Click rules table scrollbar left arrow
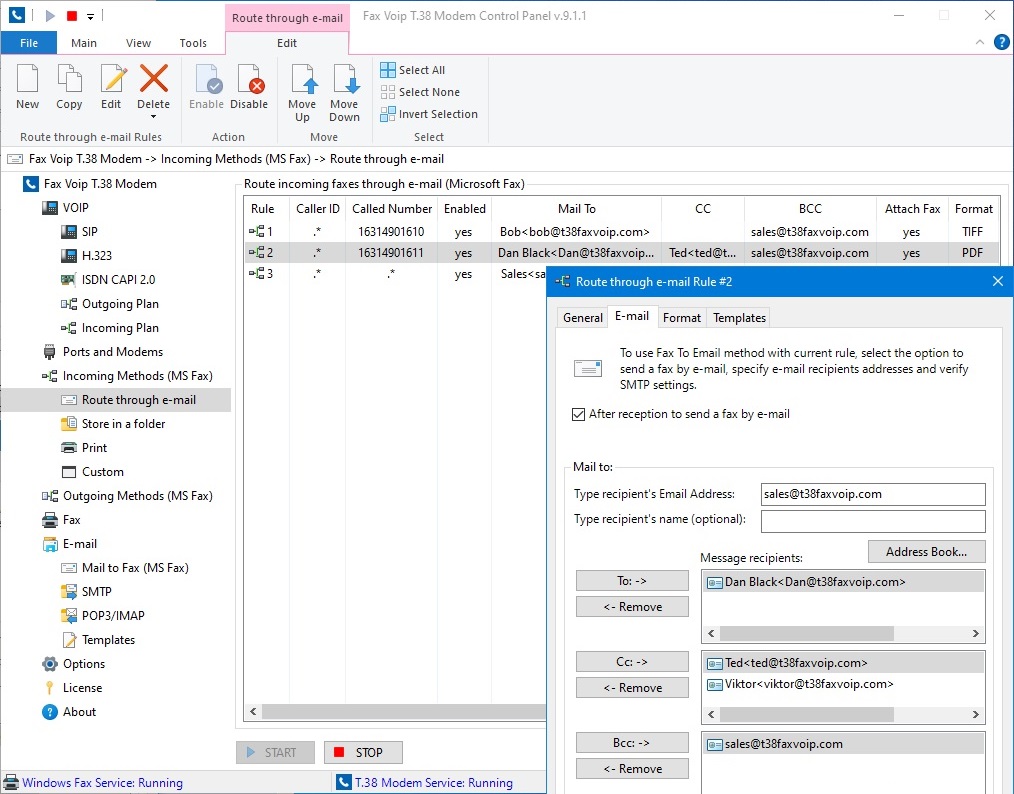This screenshot has height=794, width=1014. [x=253, y=712]
